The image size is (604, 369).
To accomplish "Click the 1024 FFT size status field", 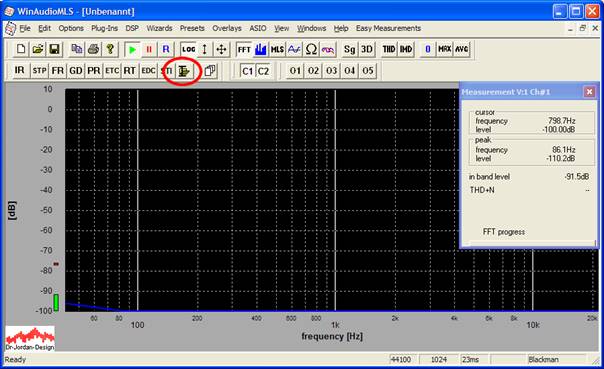I will [438, 360].
